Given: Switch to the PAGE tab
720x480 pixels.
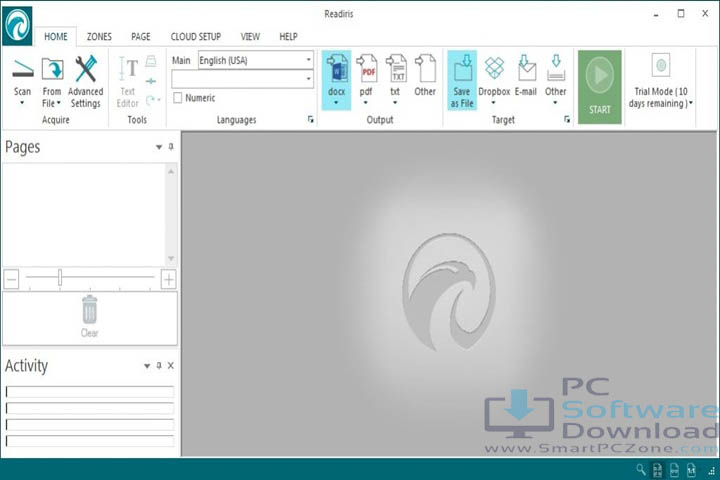Looking at the screenshot, I should coord(141,37).
